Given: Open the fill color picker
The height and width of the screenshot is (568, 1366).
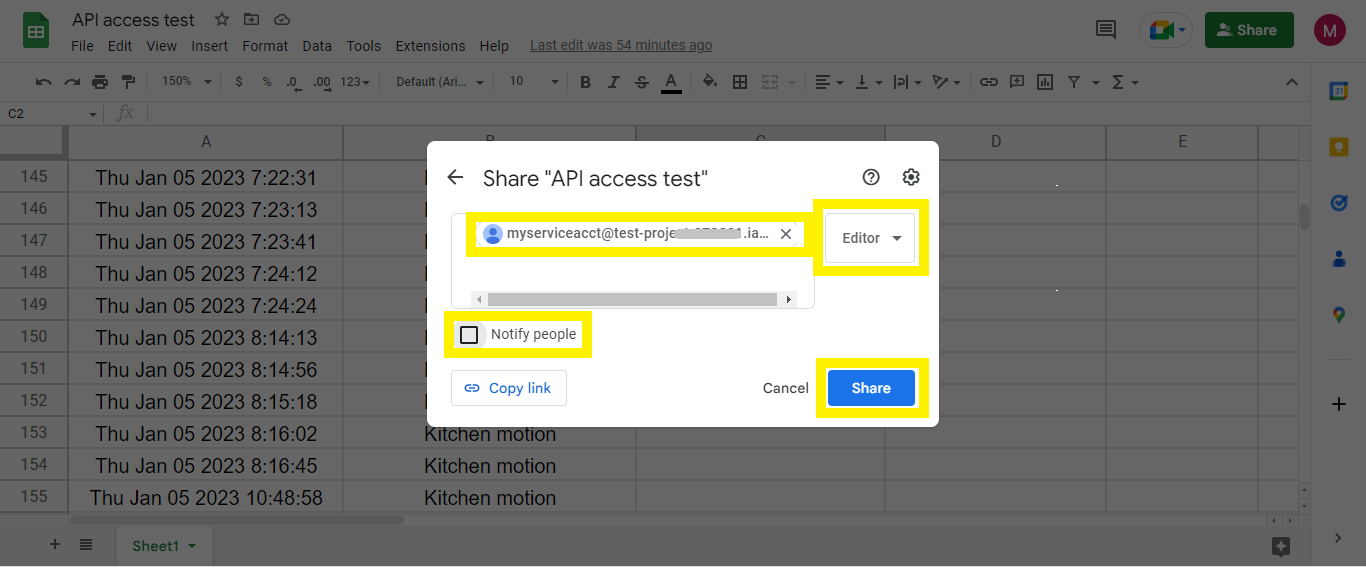Looking at the screenshot, I should tap(710, 82).
